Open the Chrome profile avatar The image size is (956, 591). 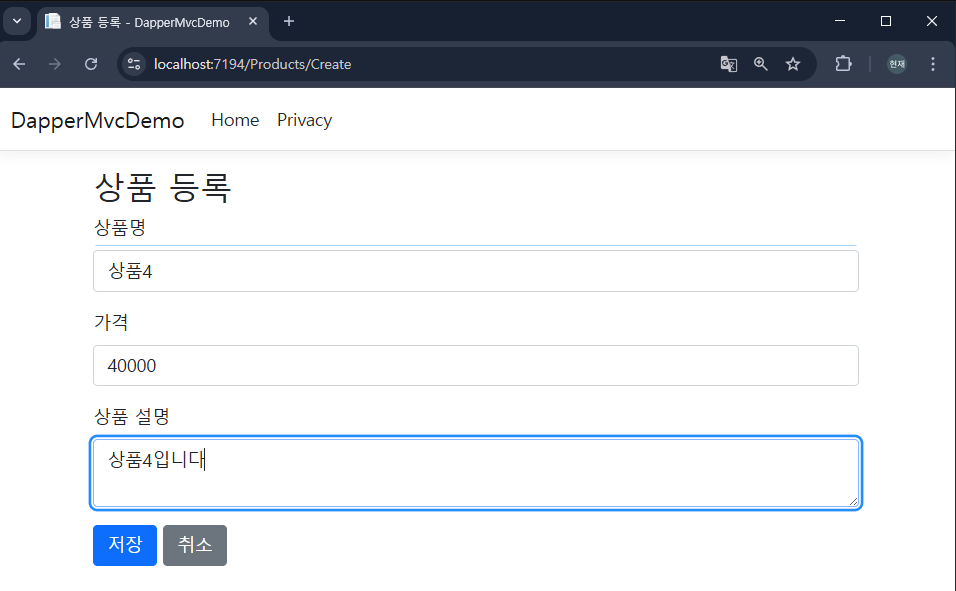[896, 64]
